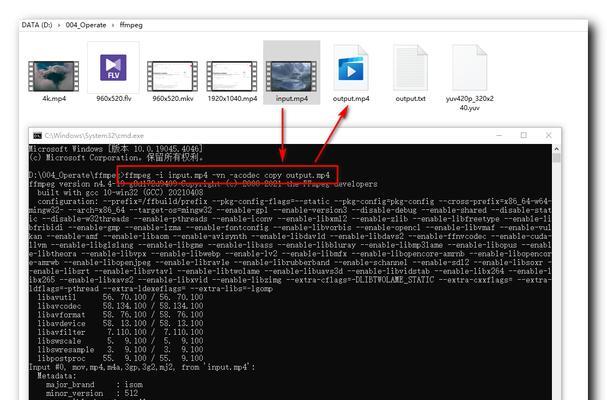Click the 960x520.mkv file name label
The height and width of the screenshot is (400, 607).
[173, 99]
